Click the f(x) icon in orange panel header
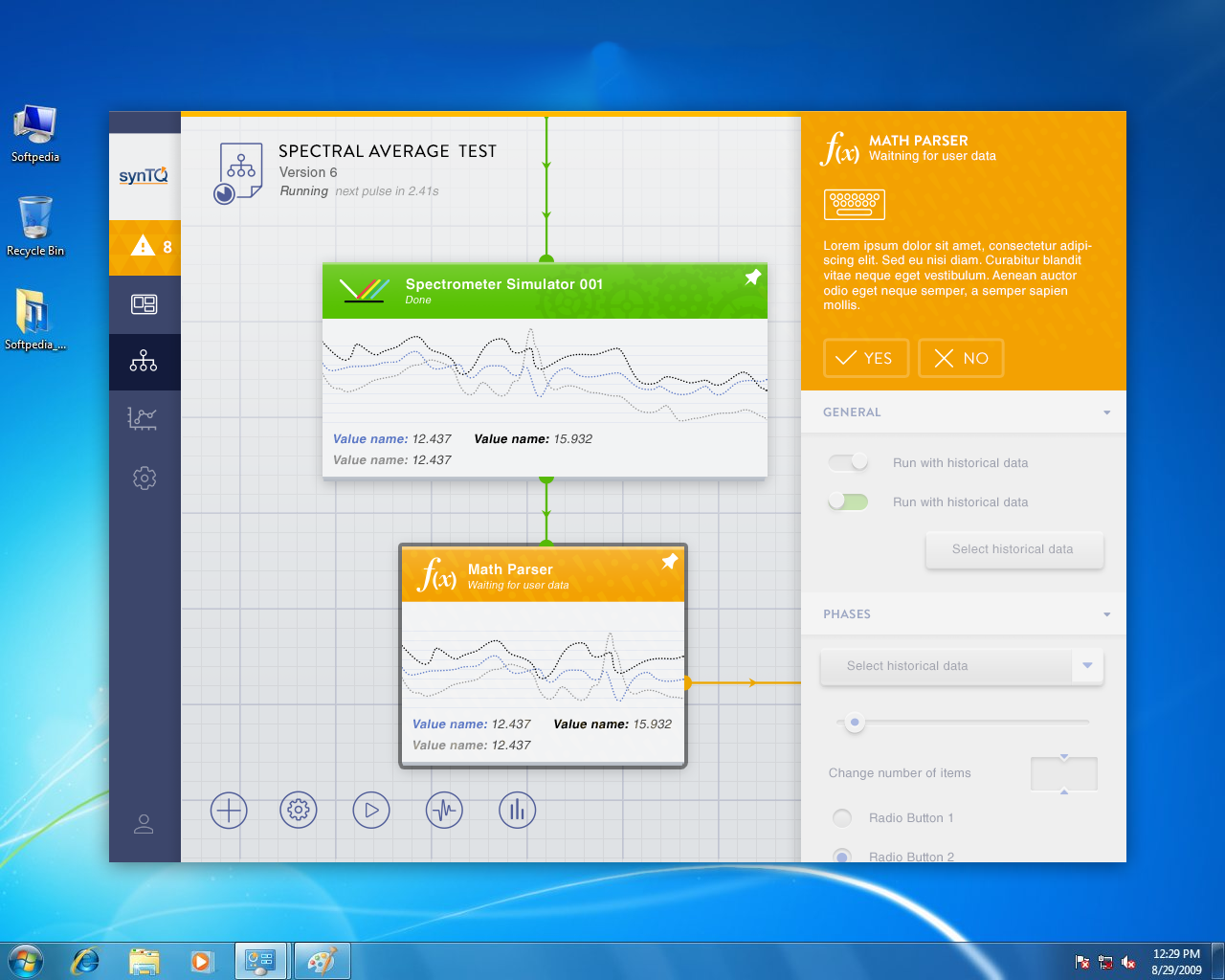This screenshot has width=1225, height=980. [840, 148]
